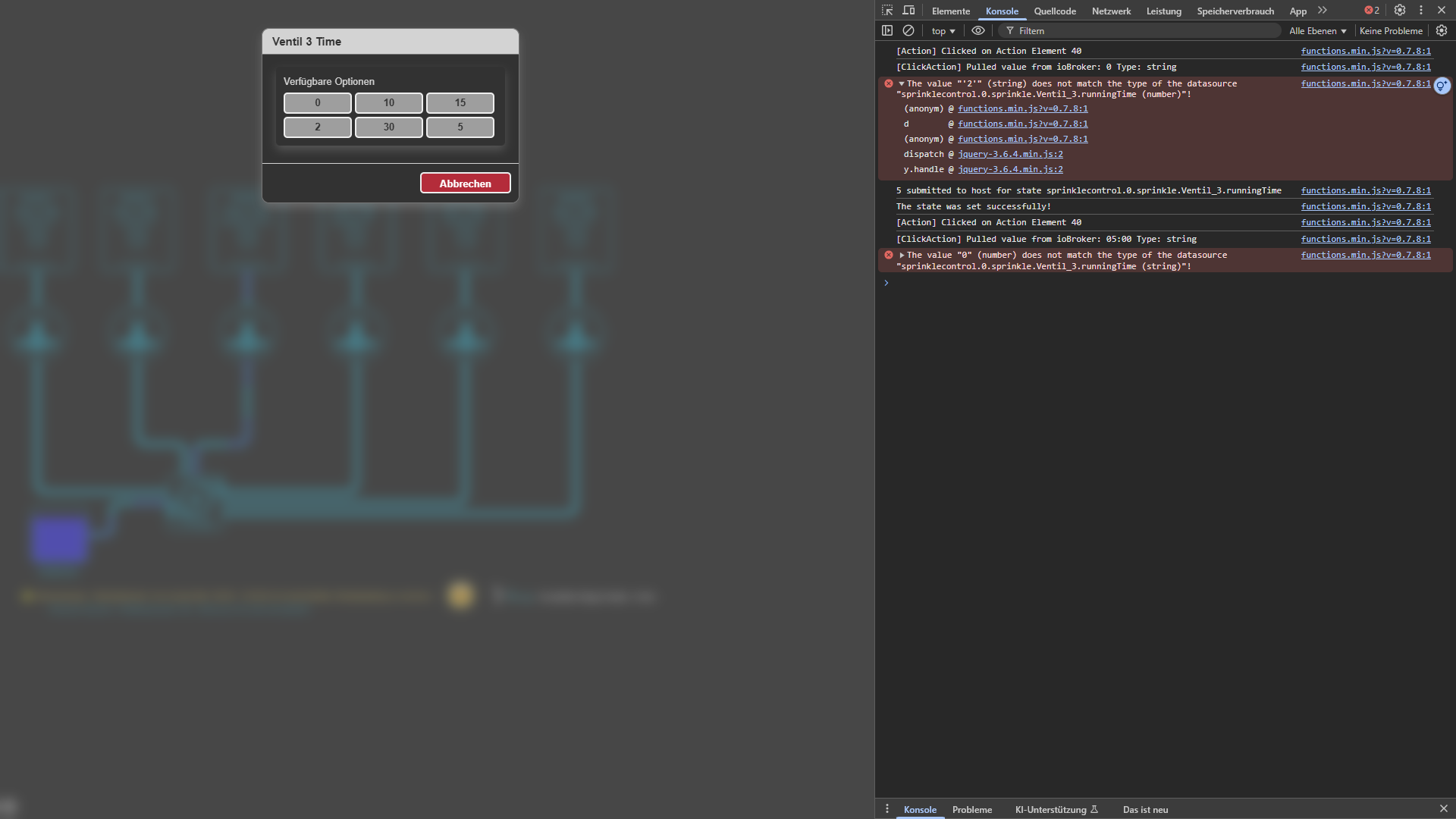The height and width of the screenshot is (819, 1456).
Task: Click the AI lightbulb explain-error icon
Action: click(x=1442, y=86)
